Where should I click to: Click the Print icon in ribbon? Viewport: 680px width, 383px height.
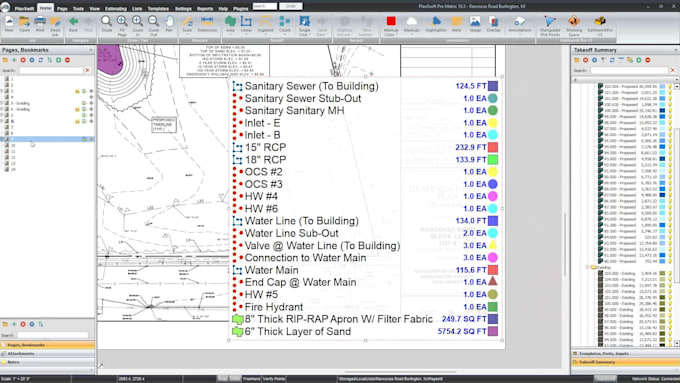click(x=40, y=24)
